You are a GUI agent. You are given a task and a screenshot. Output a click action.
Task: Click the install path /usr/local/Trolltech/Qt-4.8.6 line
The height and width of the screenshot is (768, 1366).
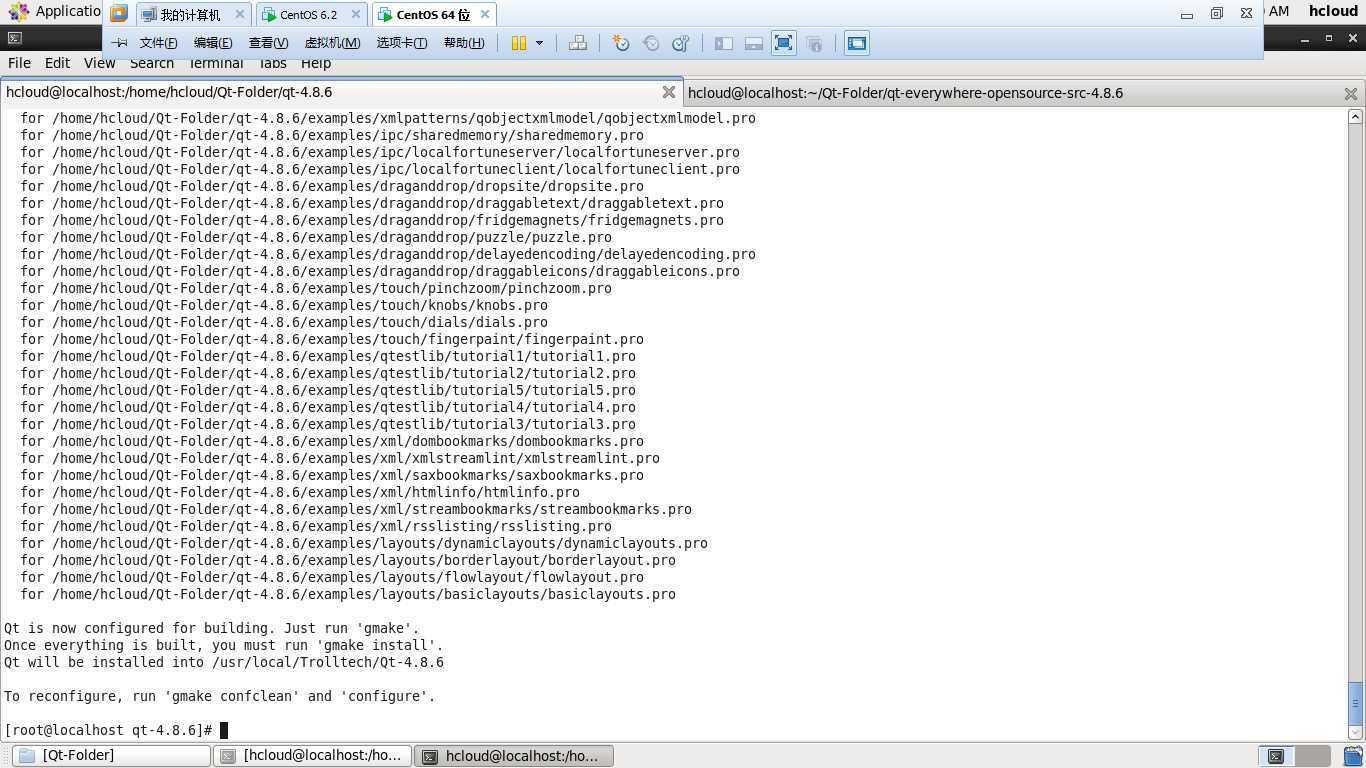pyautogui.click(x=224, y=662)
